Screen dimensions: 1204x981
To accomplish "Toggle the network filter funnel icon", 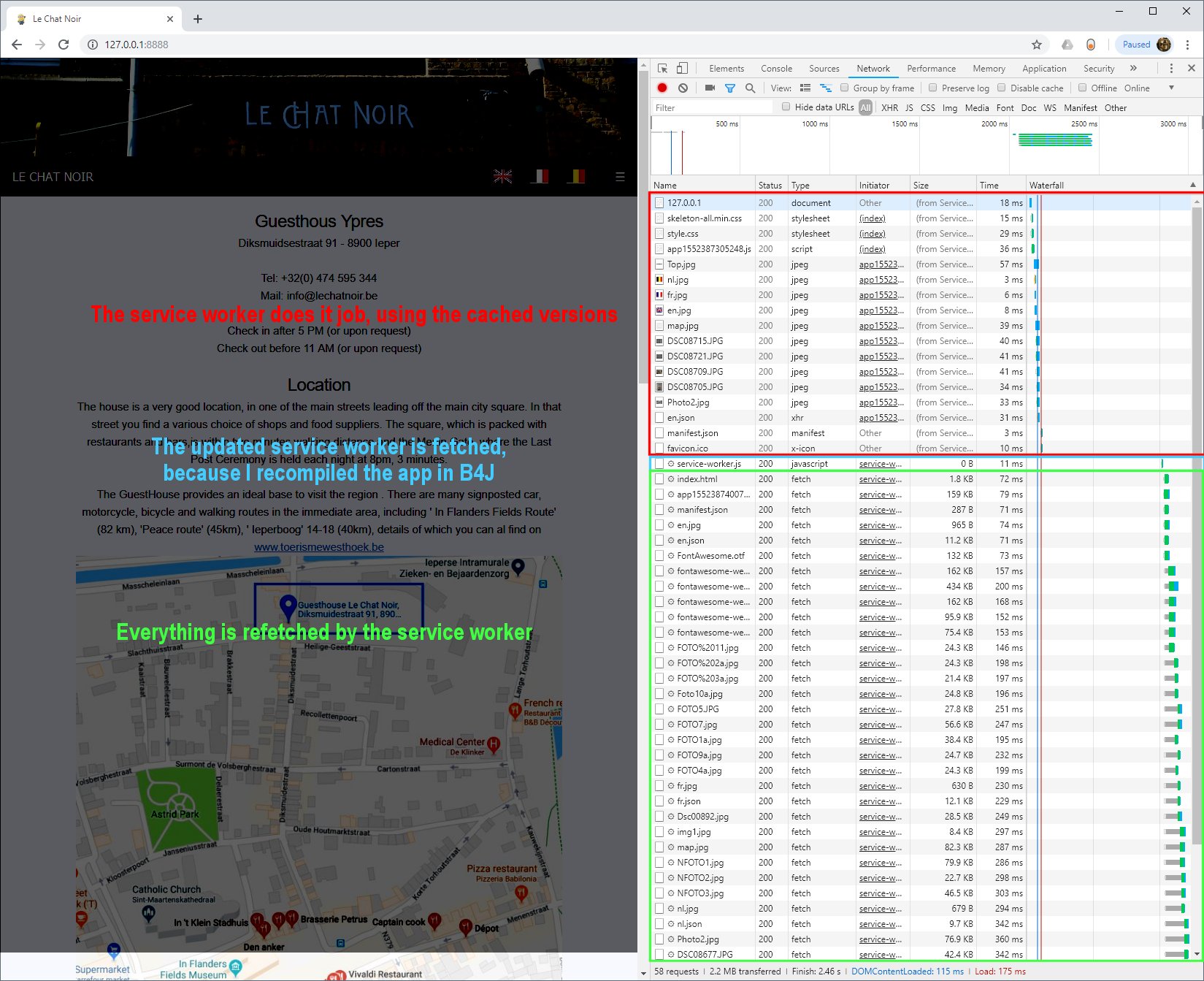I will [x=730, y=88].
